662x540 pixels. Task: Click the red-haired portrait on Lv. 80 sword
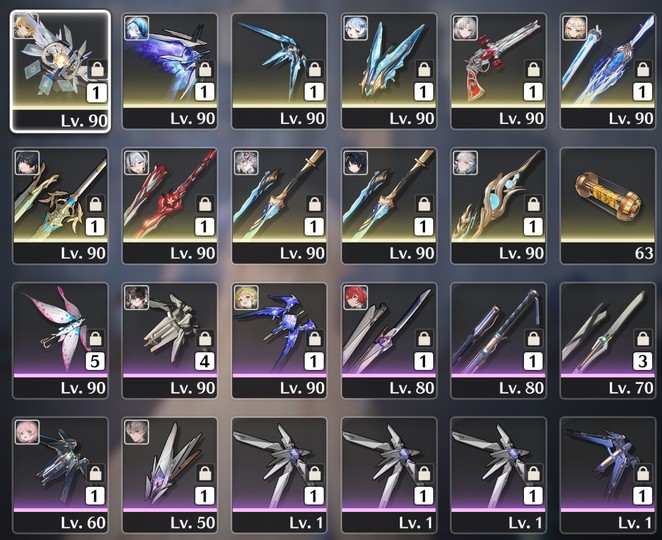point(355,297)
